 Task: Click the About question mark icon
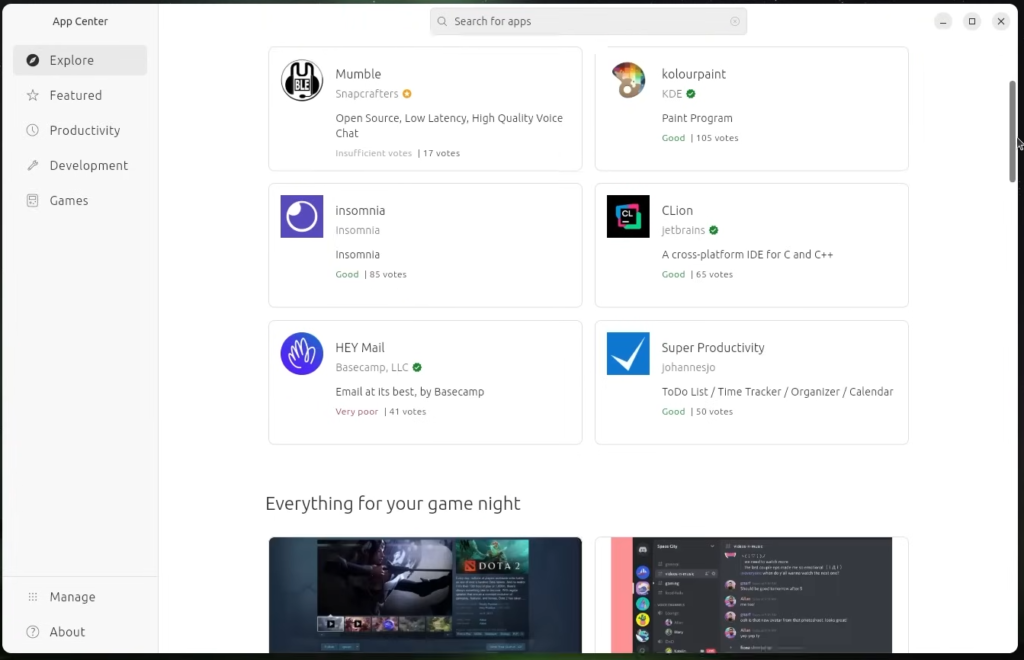tap(33, 632)
